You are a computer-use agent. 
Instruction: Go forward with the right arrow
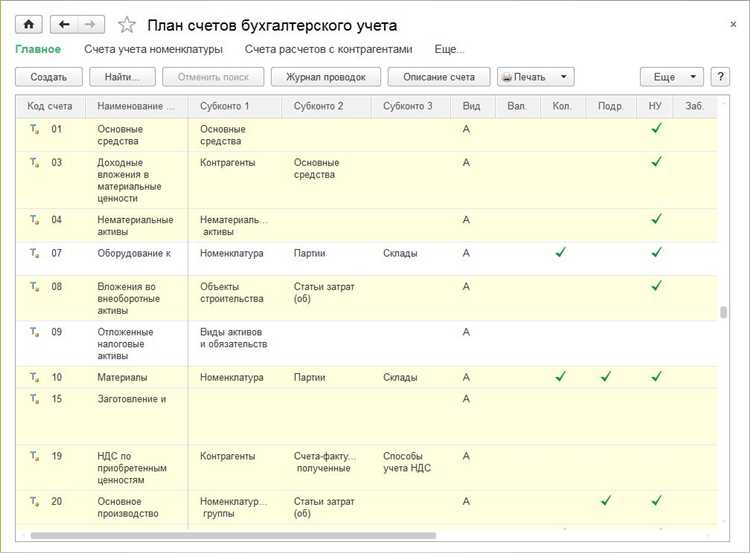pyautogui.click(x=90, y=24)
